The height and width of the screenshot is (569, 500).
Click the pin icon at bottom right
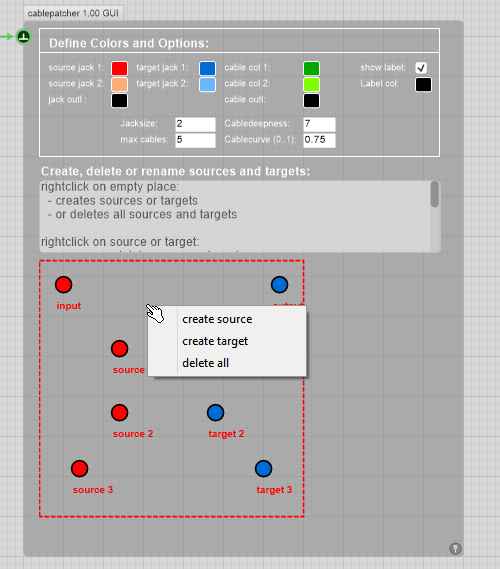click(x=455, y=548)
